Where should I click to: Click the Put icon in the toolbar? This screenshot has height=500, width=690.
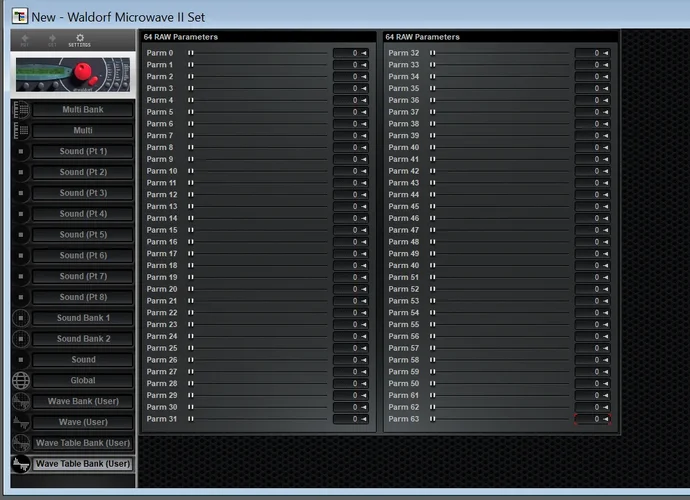tap(25, 40)
